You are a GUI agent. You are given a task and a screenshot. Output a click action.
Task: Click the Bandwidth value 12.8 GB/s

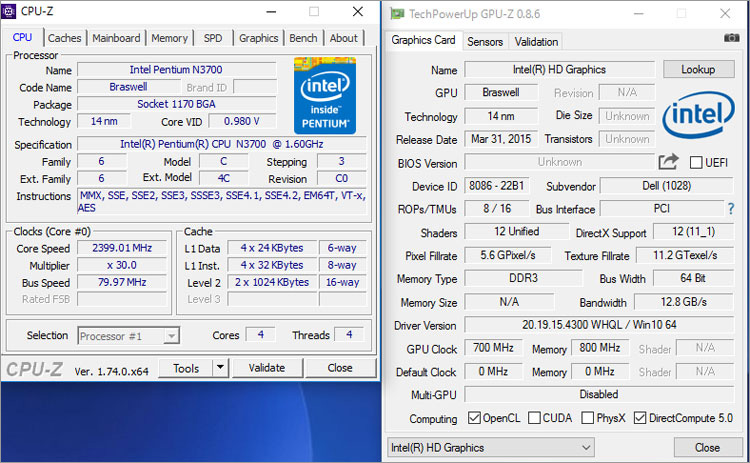point(684,302)
